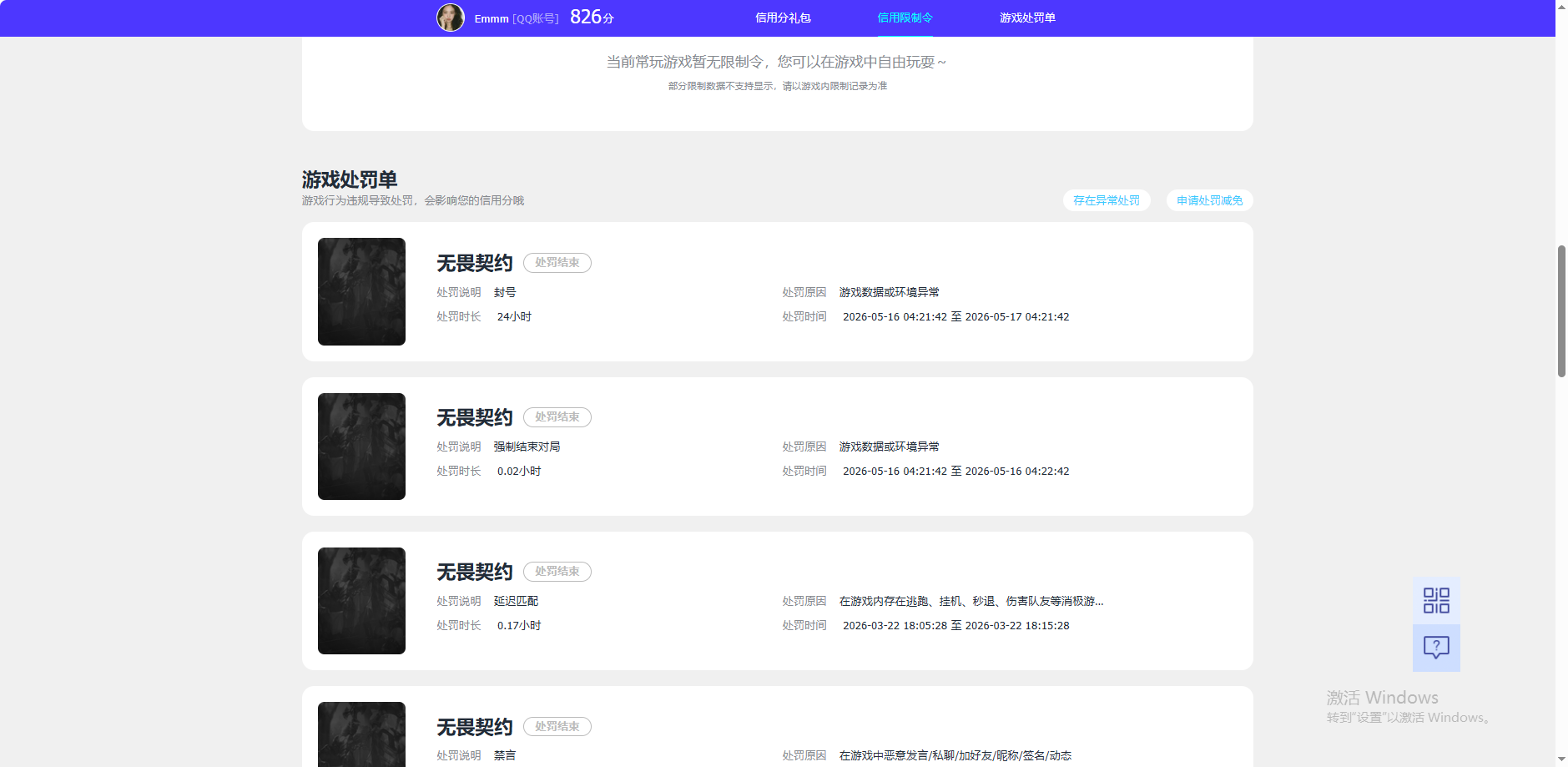
Task: Go to the 游戏处罚单 tab
Action: pyautogui.click(x=1027, y=18)
